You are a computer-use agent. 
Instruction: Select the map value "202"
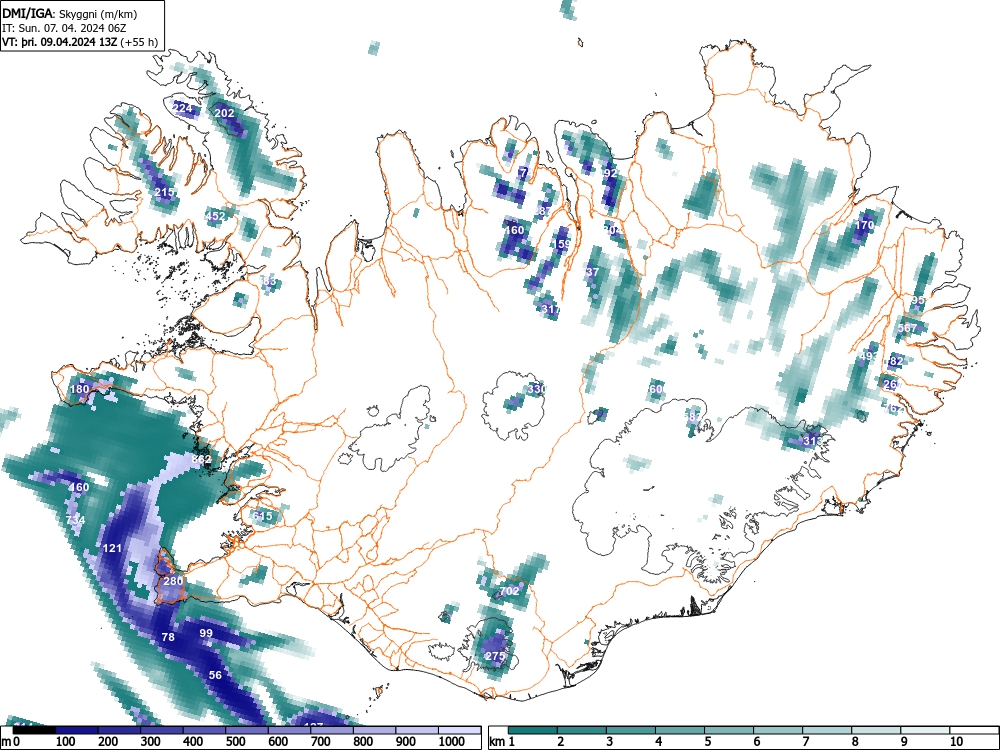tap(224, 113)
